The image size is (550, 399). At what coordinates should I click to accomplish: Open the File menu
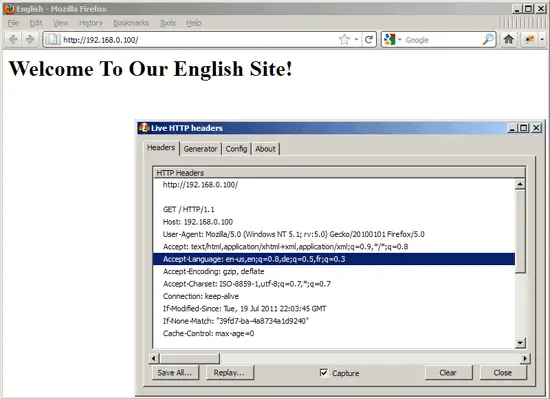pos(13,23)
